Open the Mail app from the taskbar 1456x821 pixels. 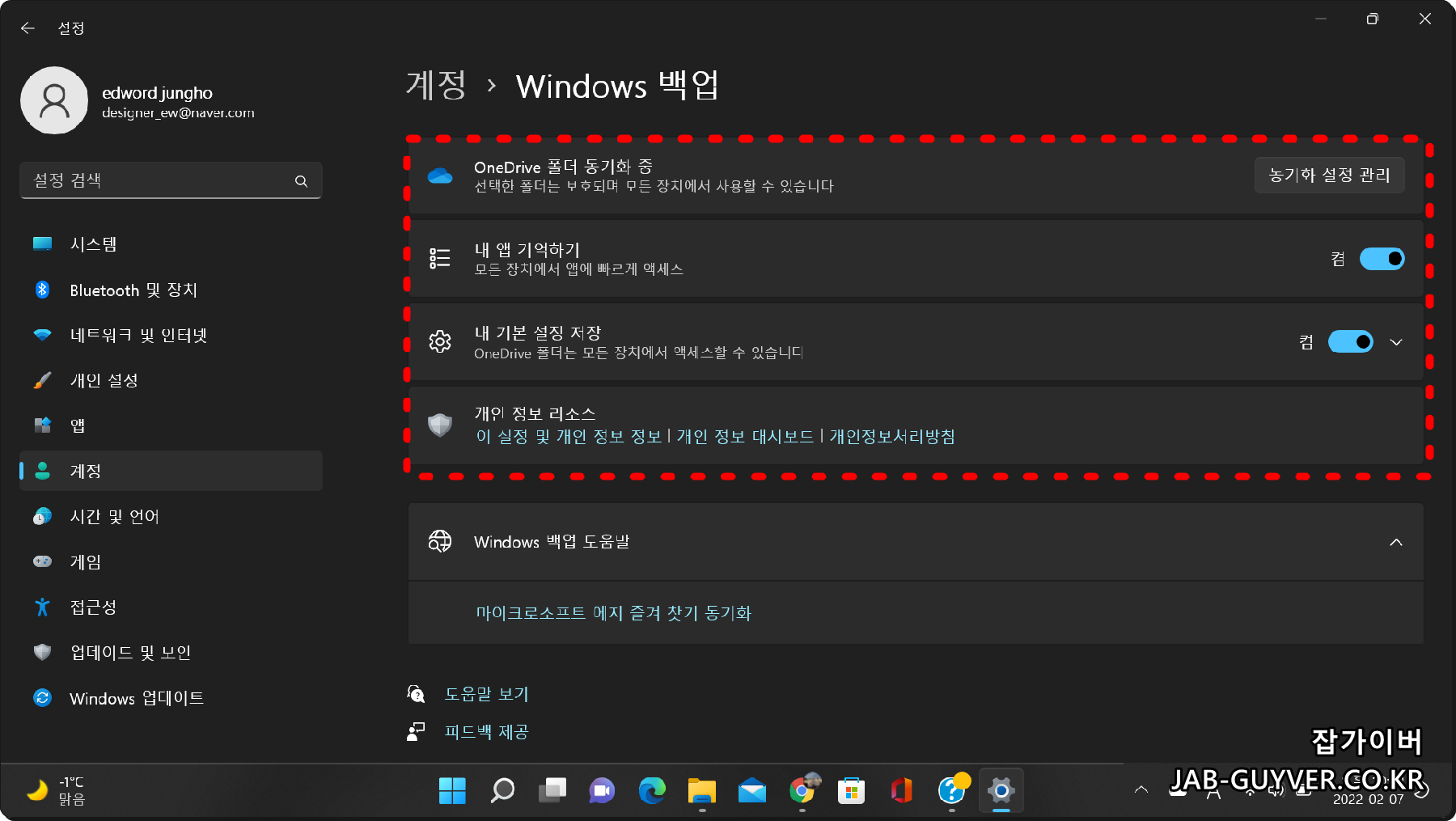752,790
